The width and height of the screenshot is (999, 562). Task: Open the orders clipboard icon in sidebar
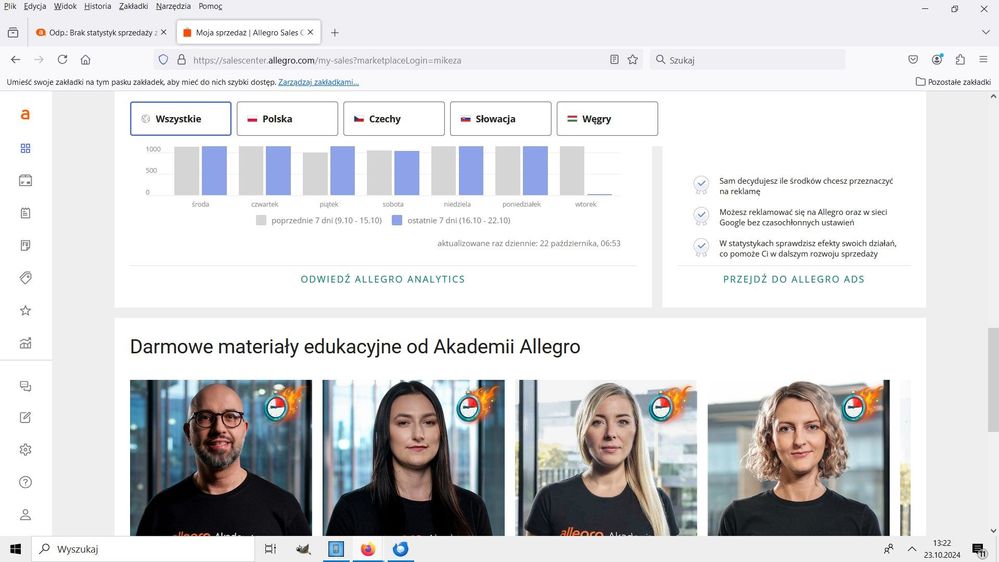coord(25,213)
